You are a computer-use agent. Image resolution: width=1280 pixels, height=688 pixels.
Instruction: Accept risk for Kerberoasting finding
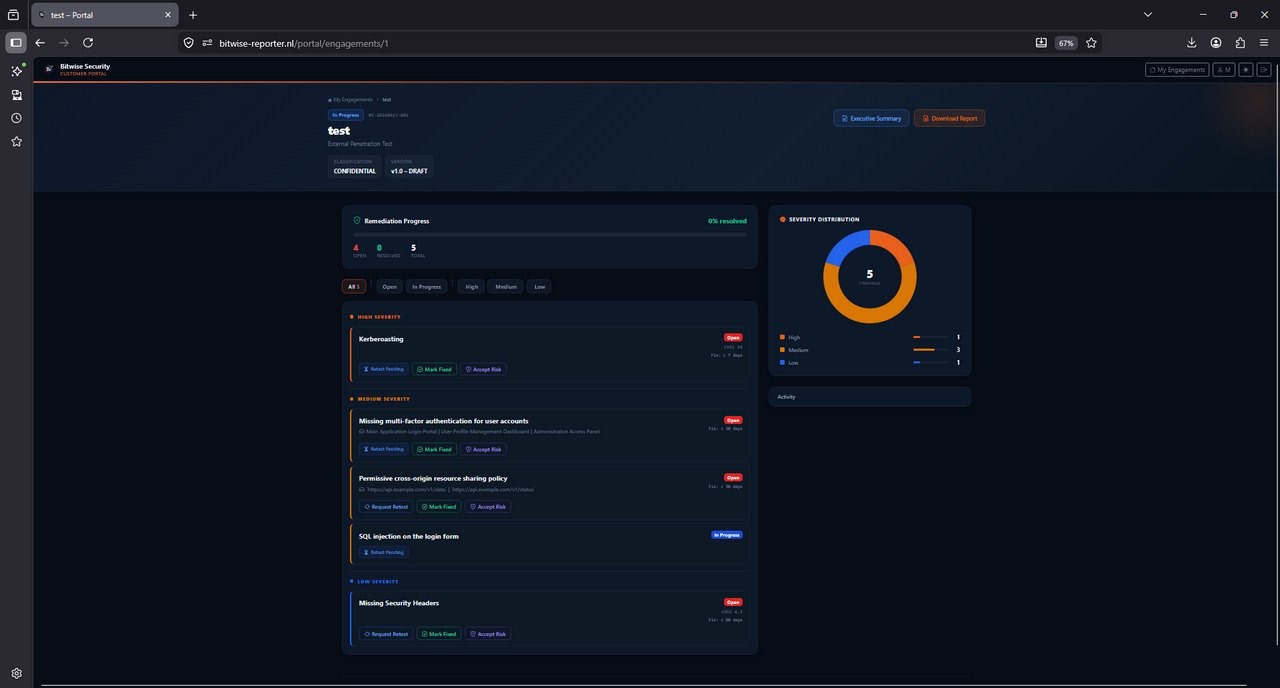click(484, 369)
